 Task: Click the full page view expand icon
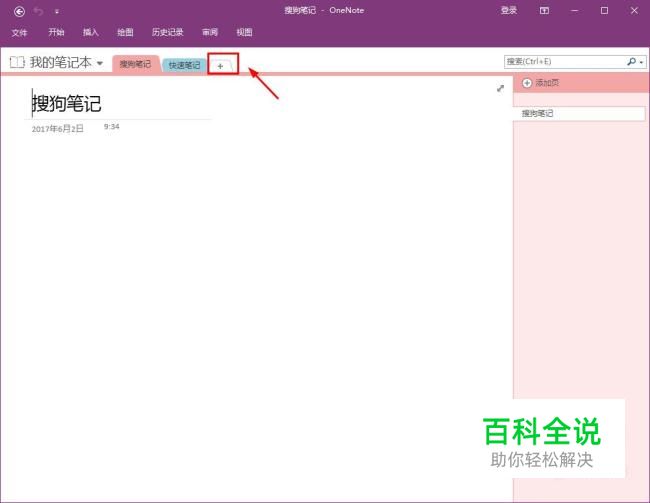click(x=500, y=88)
